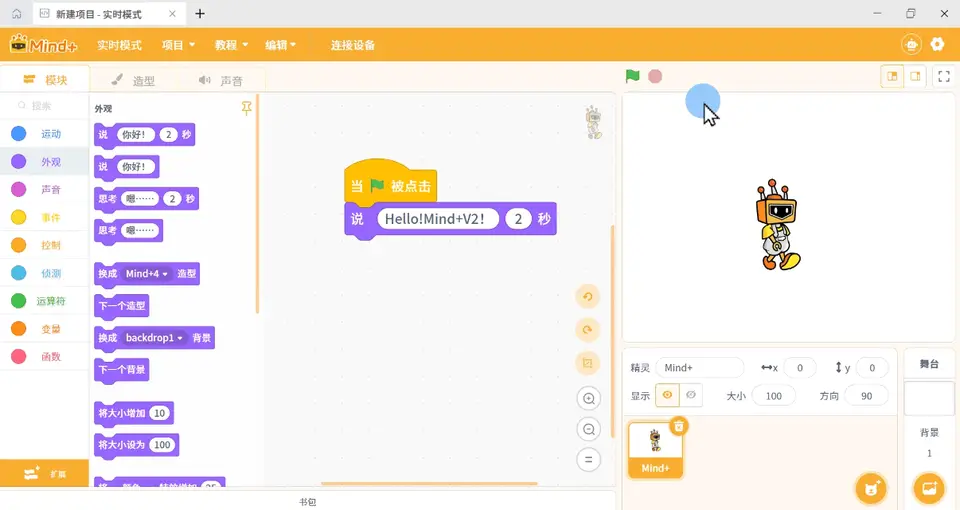This screenshot has width=960, height=510.
Task: Click the robot sprite on stage
Action: 778,225
